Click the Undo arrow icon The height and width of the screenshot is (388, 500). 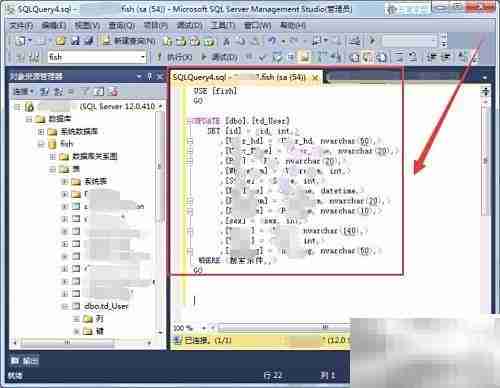pos(272,41)
